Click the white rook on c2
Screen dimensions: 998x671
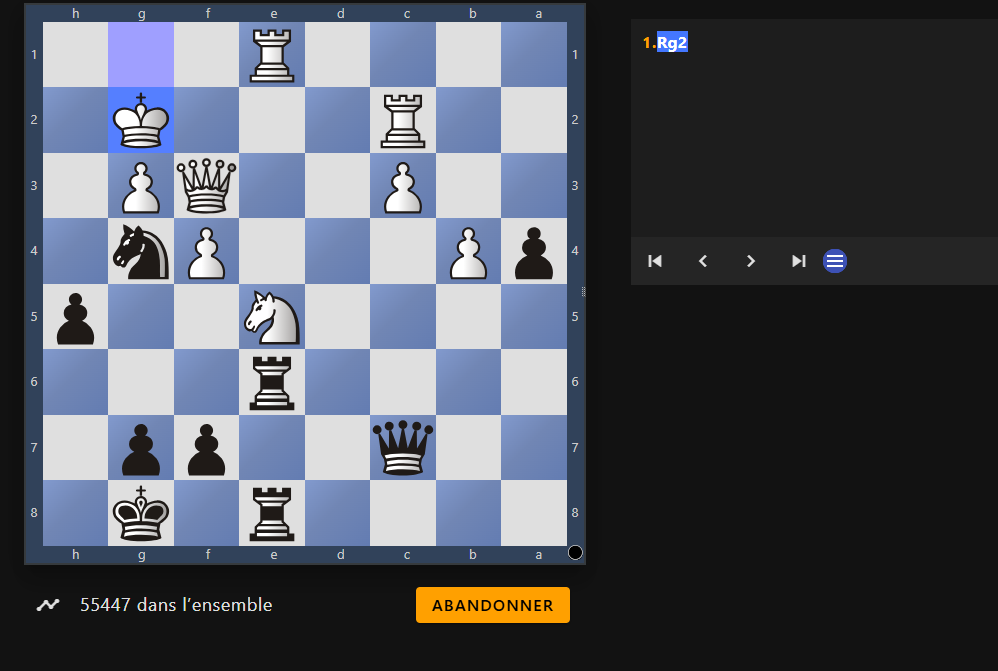[x=403, y=120]
